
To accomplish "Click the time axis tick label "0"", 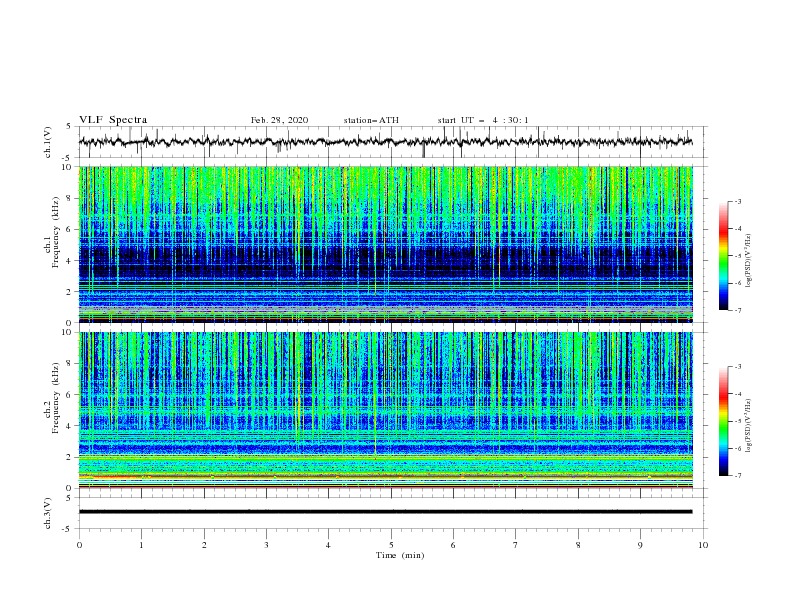I will pyautogui.click(x=79, y=545).
